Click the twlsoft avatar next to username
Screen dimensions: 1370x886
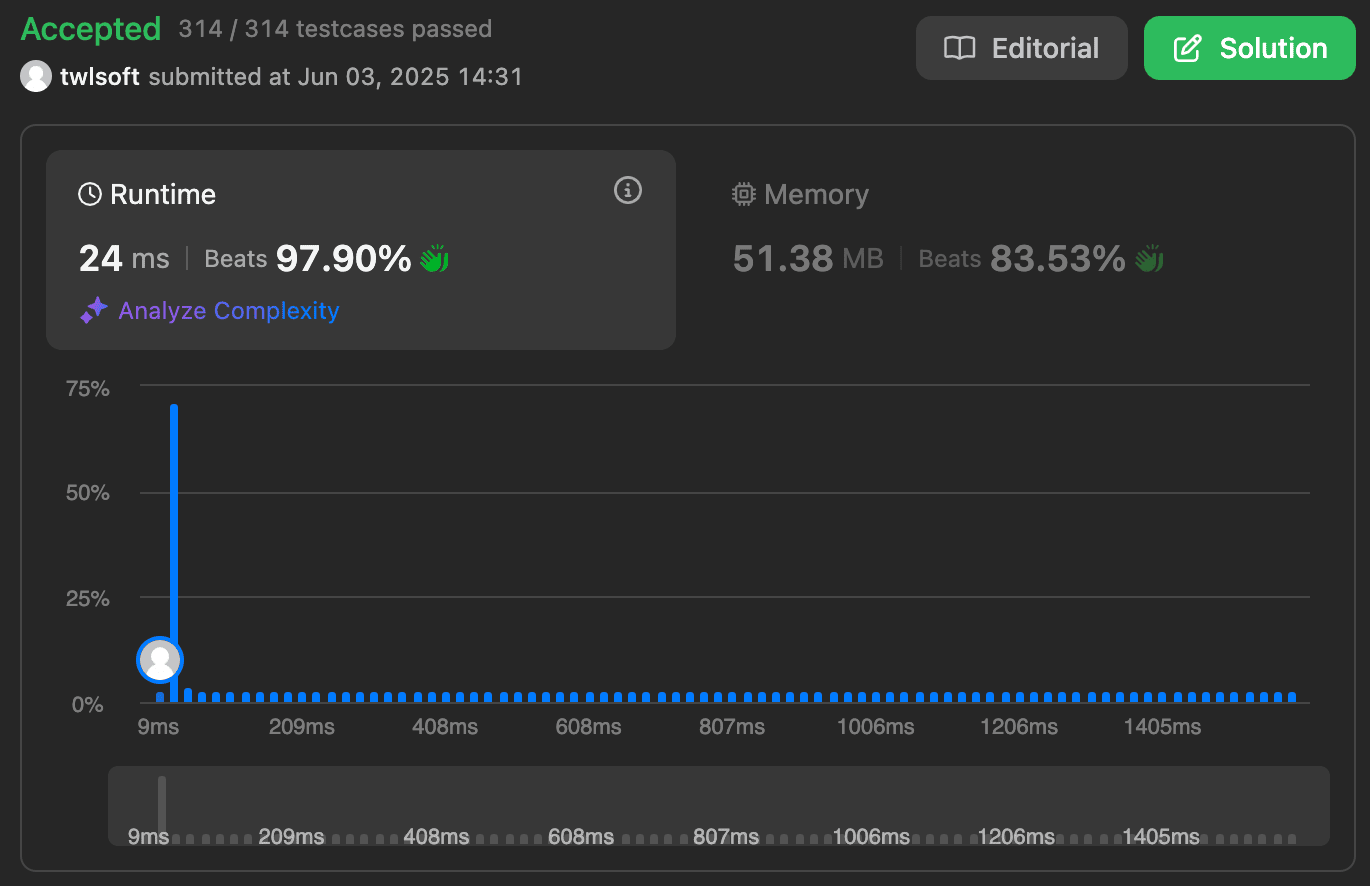pos(36,77)
